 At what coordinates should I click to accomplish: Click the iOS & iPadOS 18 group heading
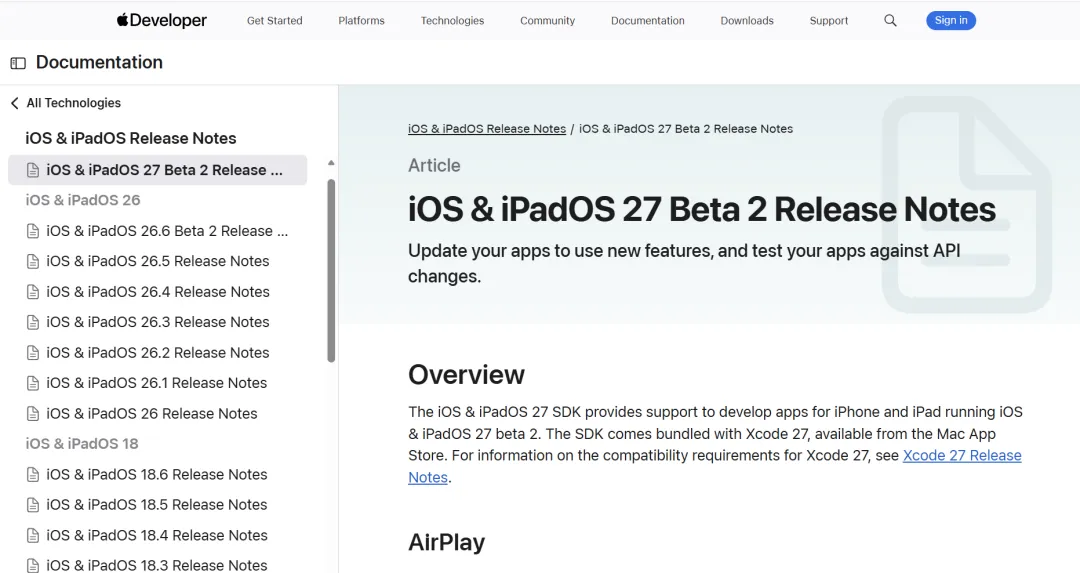82,444
